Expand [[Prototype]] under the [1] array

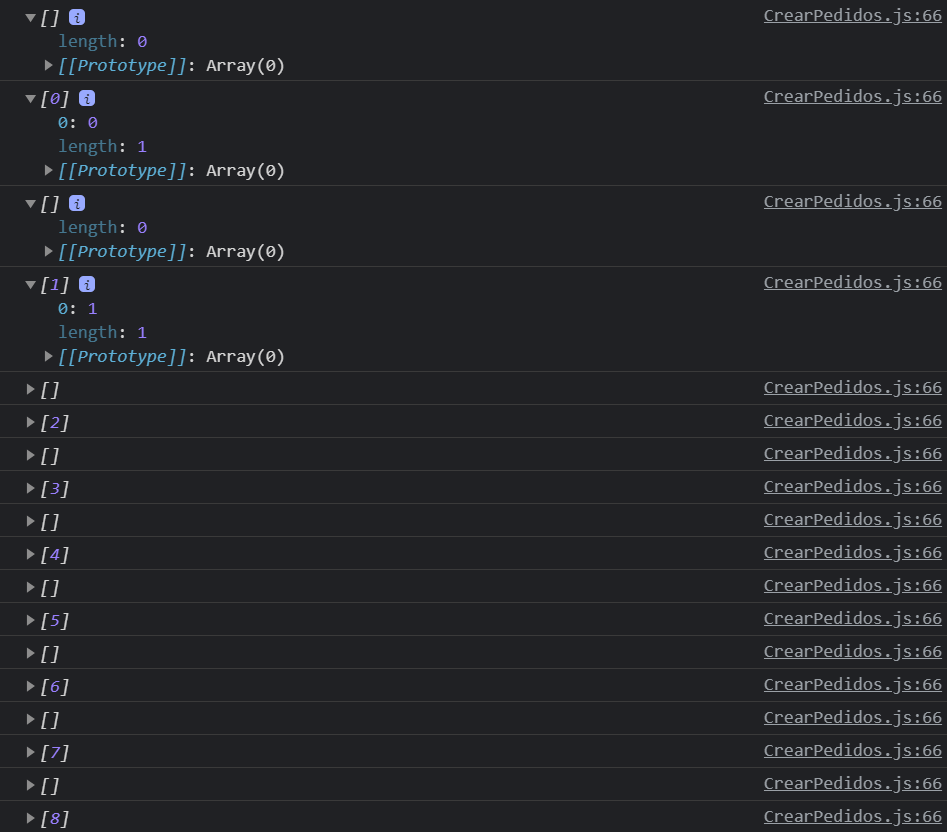(49, 356)
